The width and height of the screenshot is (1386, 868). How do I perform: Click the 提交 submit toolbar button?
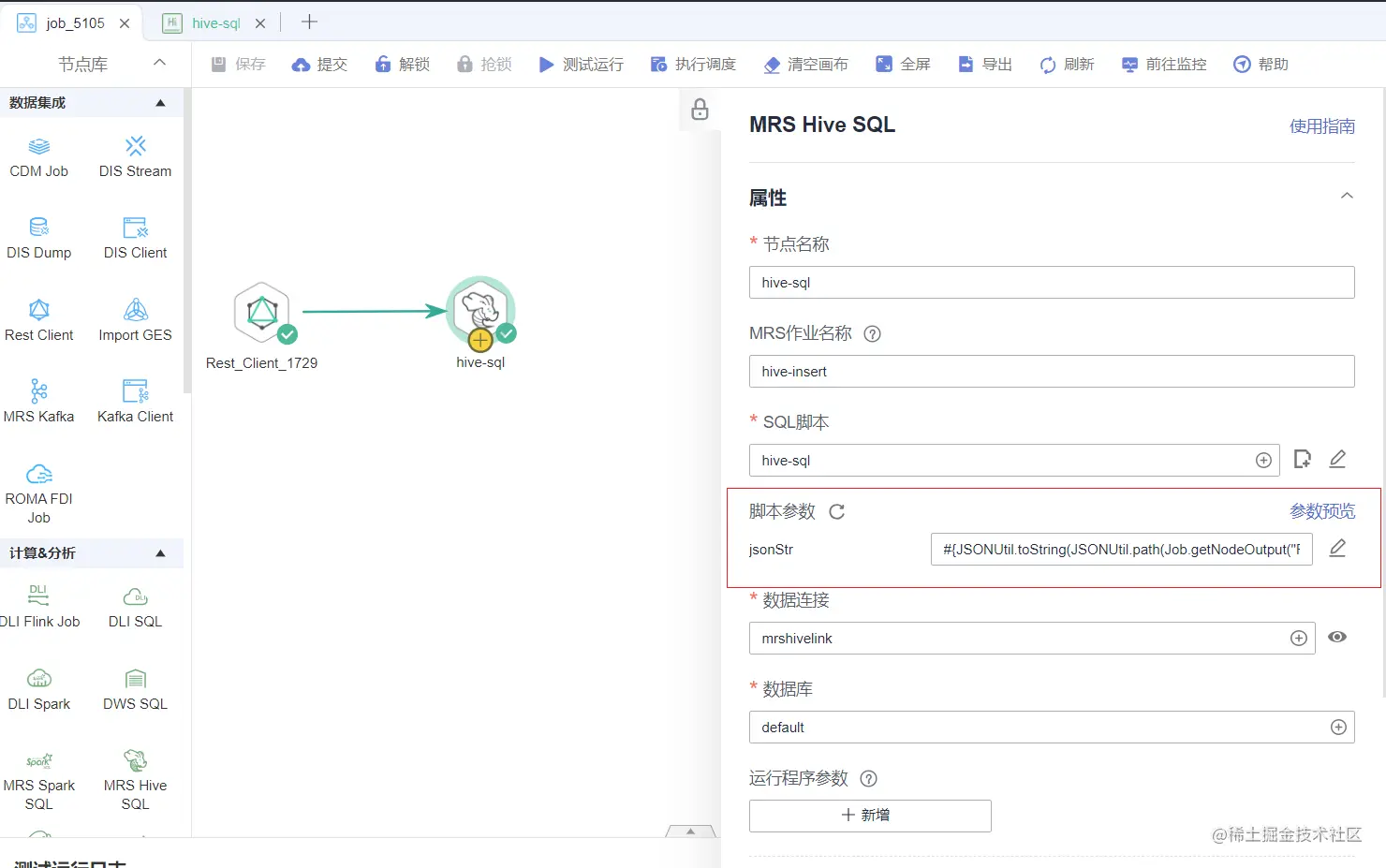319,64
